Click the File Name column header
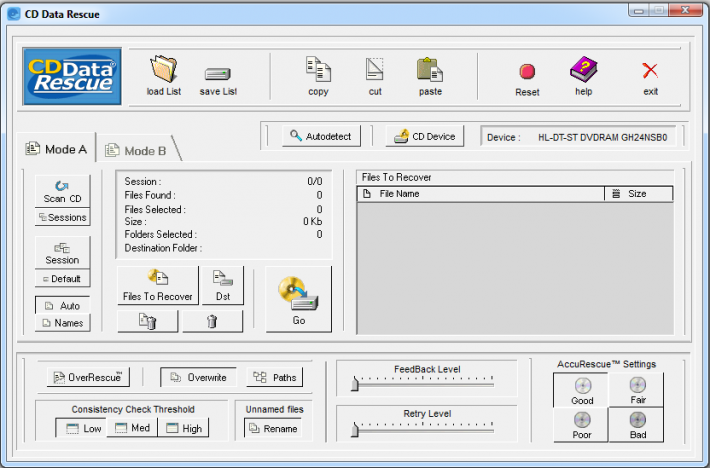 point(481,194)
